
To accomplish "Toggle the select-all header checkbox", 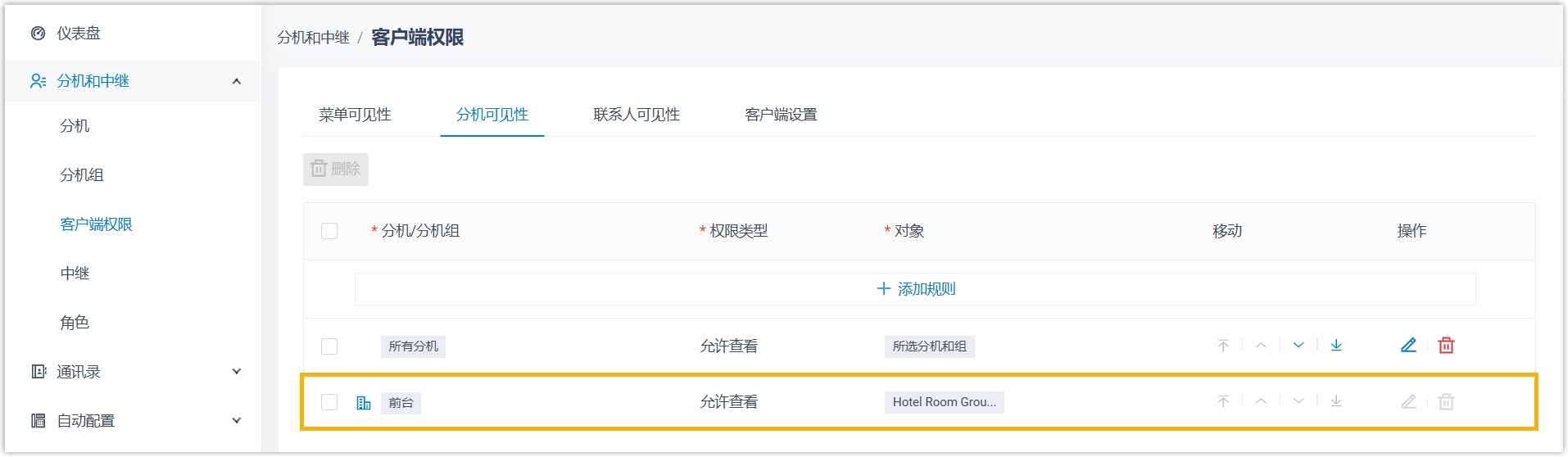I will (x=329, y=231).
